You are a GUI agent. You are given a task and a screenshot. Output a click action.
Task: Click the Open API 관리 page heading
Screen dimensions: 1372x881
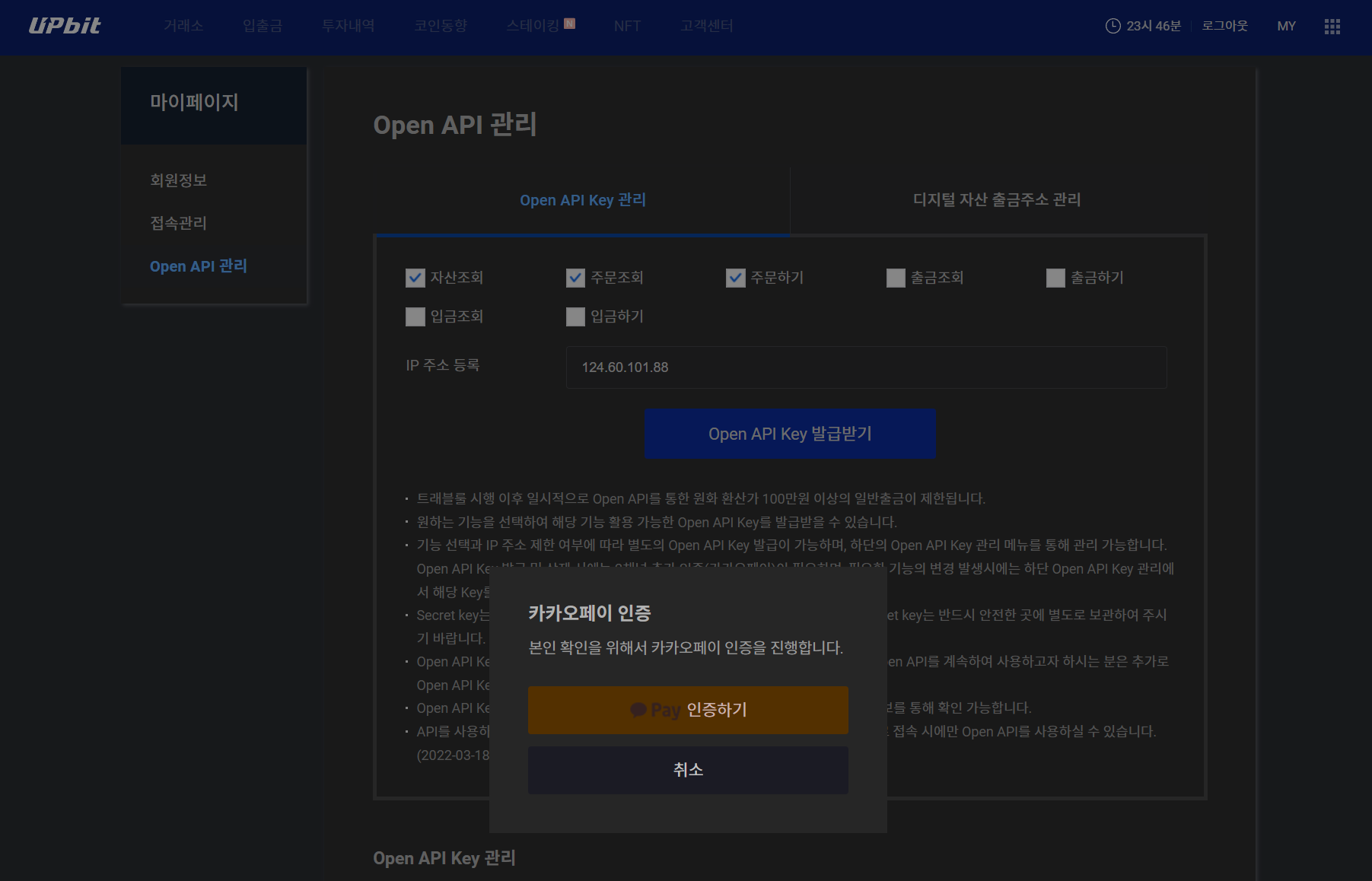click(455, 125)
